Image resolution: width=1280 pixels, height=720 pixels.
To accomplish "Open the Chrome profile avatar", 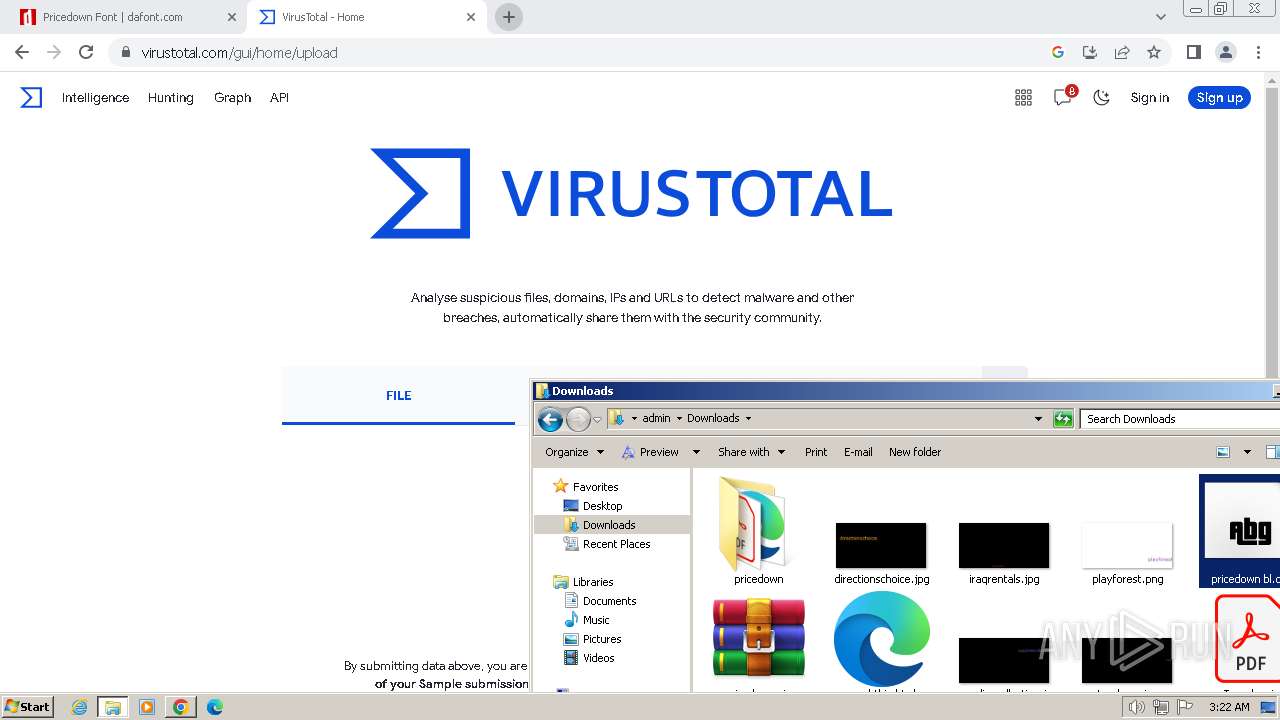I will 1225,52.
